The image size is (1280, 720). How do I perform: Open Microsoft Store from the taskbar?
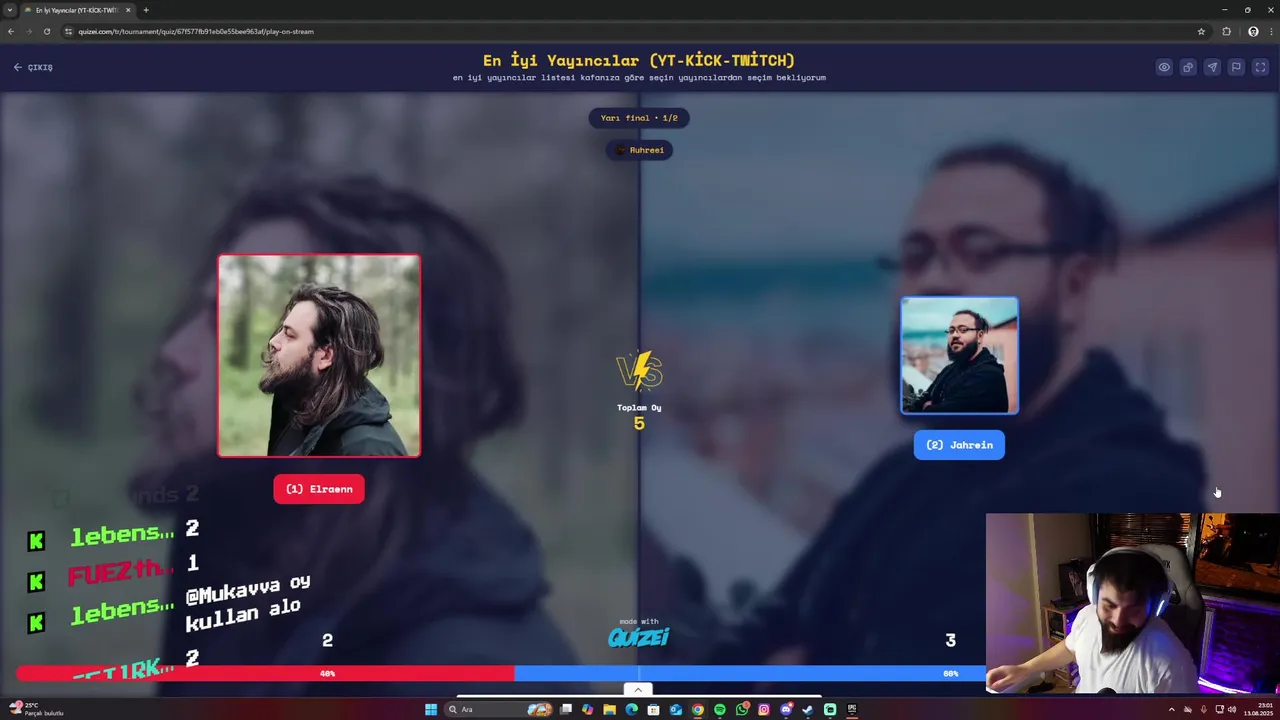click(x=653, y=709)
